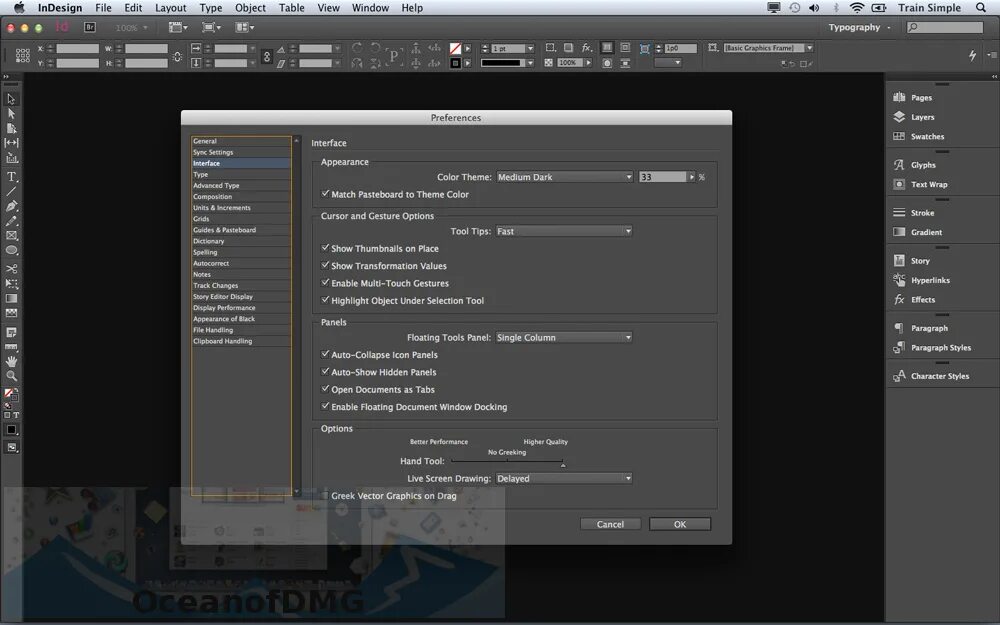This screenshot has height=625, width=1000.
Task: Open the Tool Tips dropdown
Action: pyautogui.click(x=564, y=231)
